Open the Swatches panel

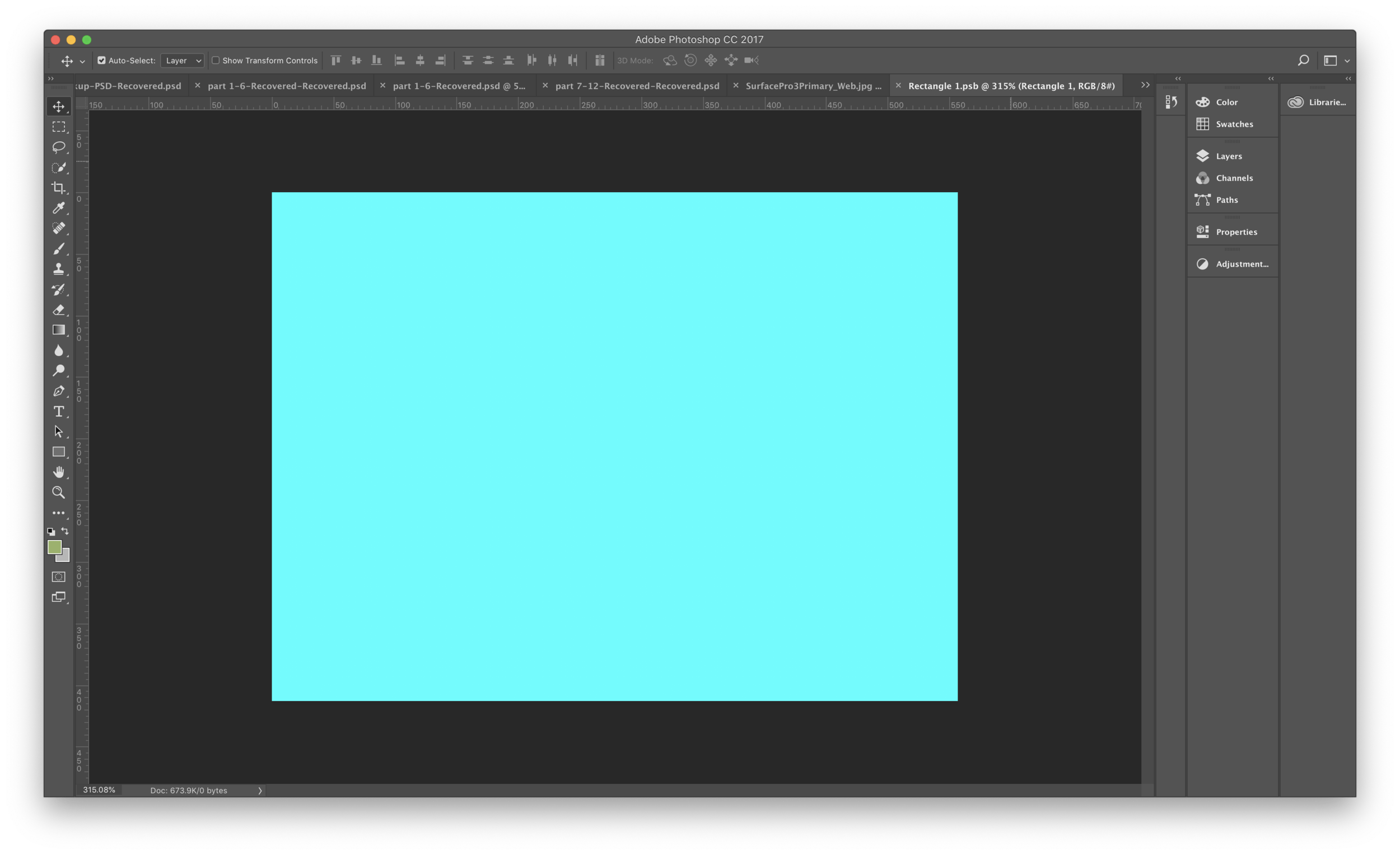1234,124
